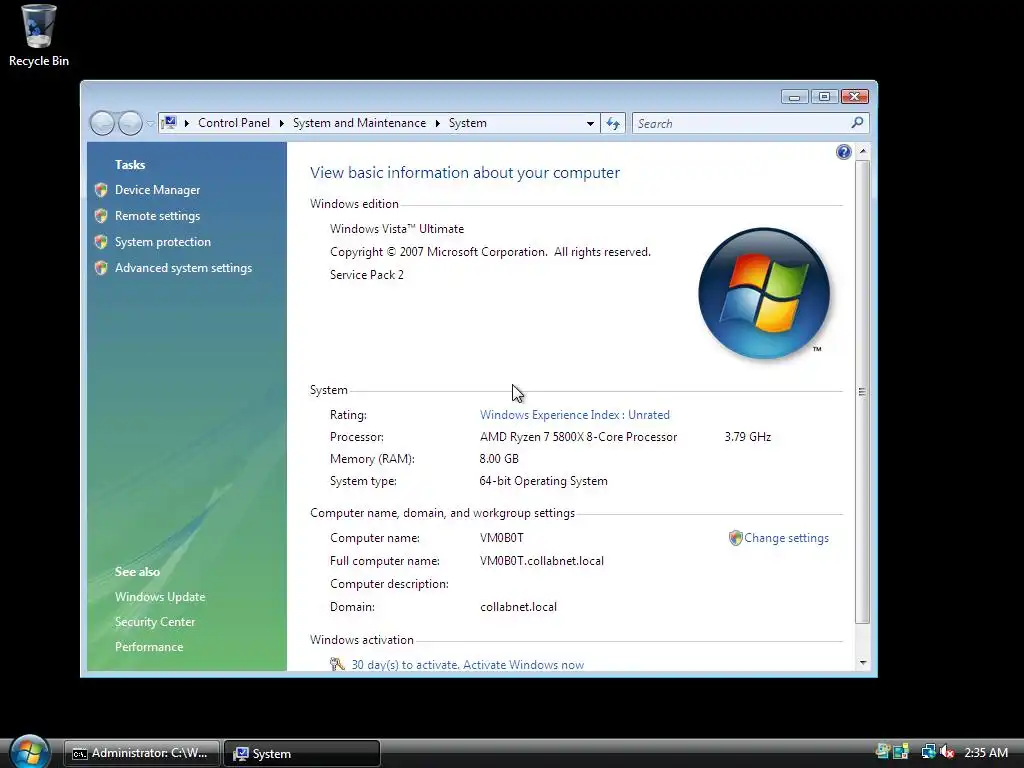The image size is (1024, 768).
Task: Click the Back navigation arrow button
Action: click(103, 123)
